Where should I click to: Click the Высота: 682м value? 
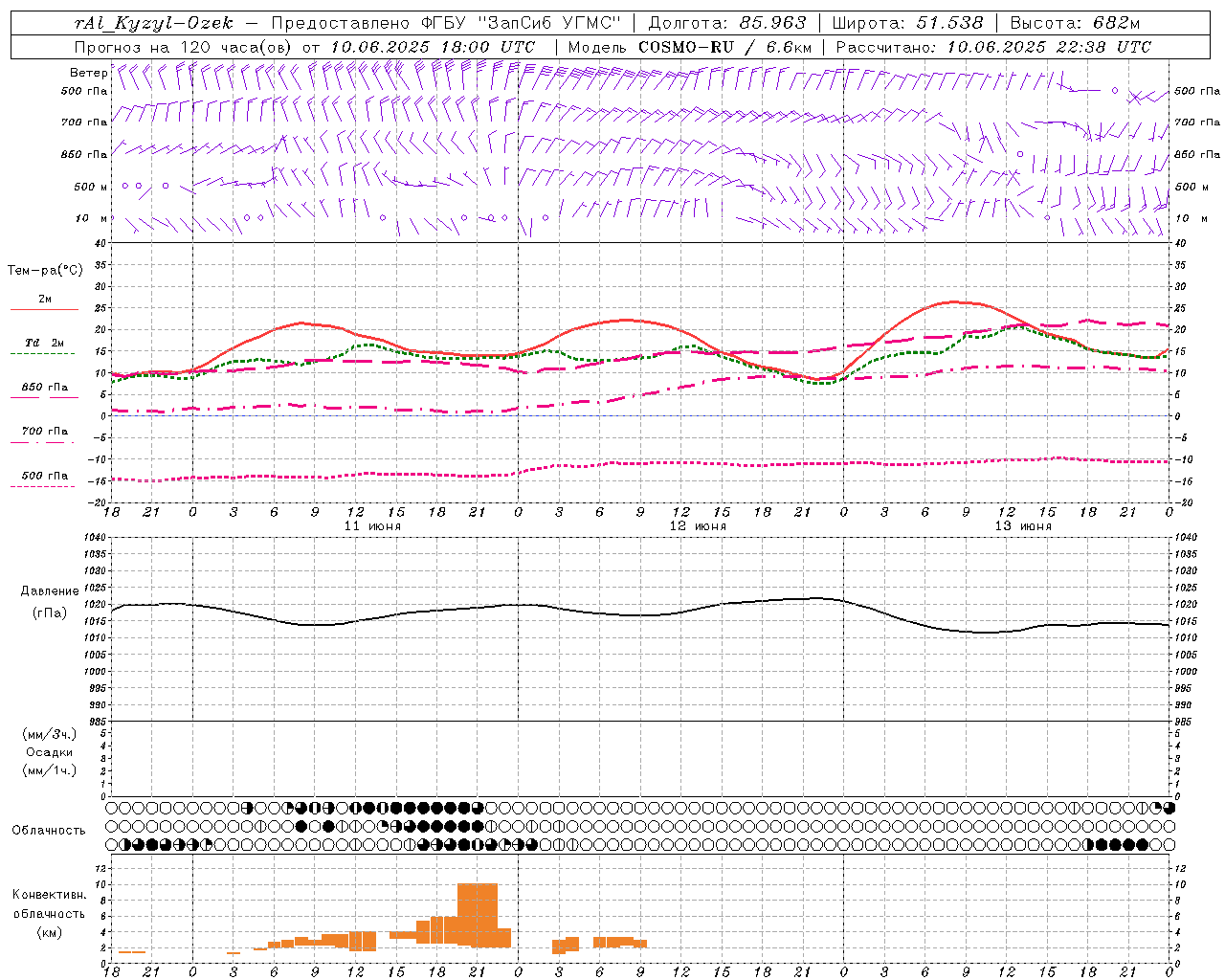pos(1075,23)
